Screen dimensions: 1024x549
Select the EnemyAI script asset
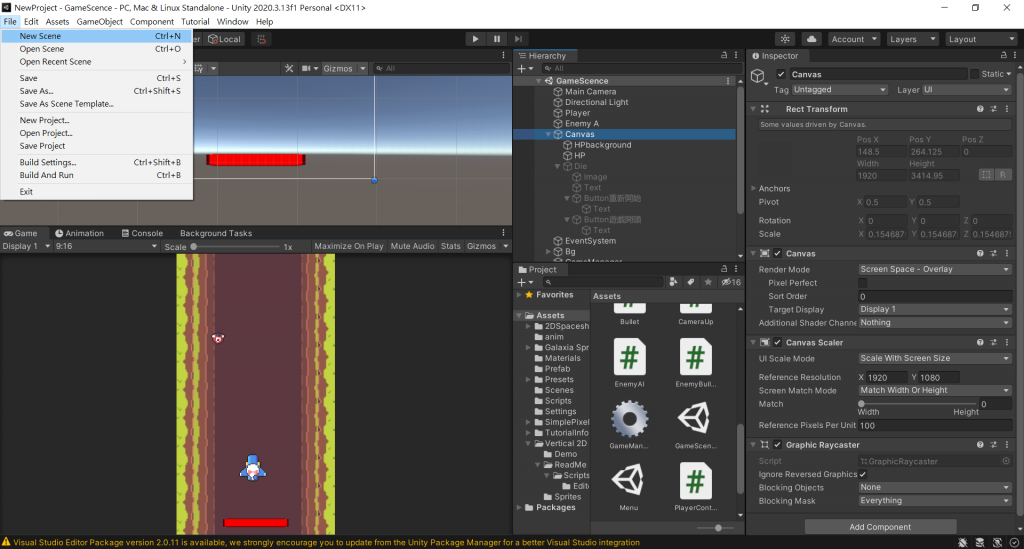click(x=630, y=362)
